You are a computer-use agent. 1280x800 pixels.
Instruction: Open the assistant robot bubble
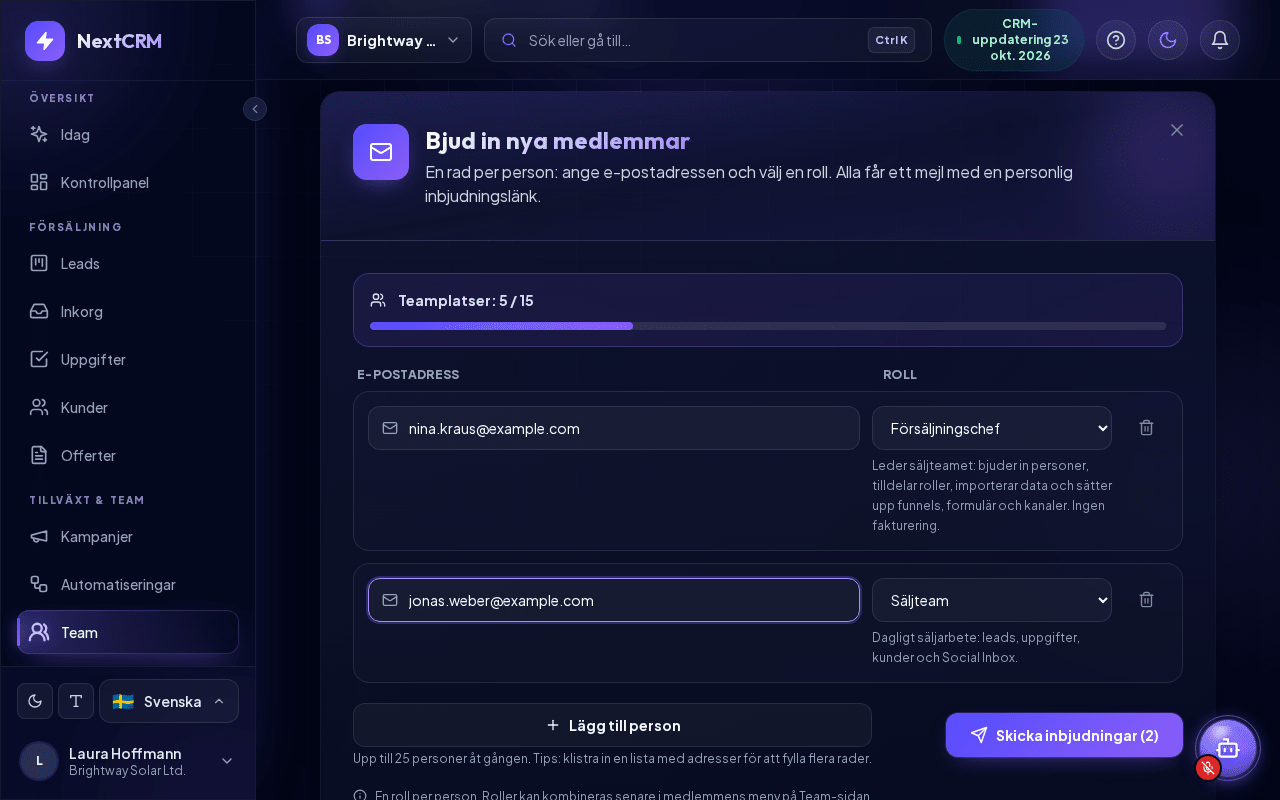point(1228,748)
